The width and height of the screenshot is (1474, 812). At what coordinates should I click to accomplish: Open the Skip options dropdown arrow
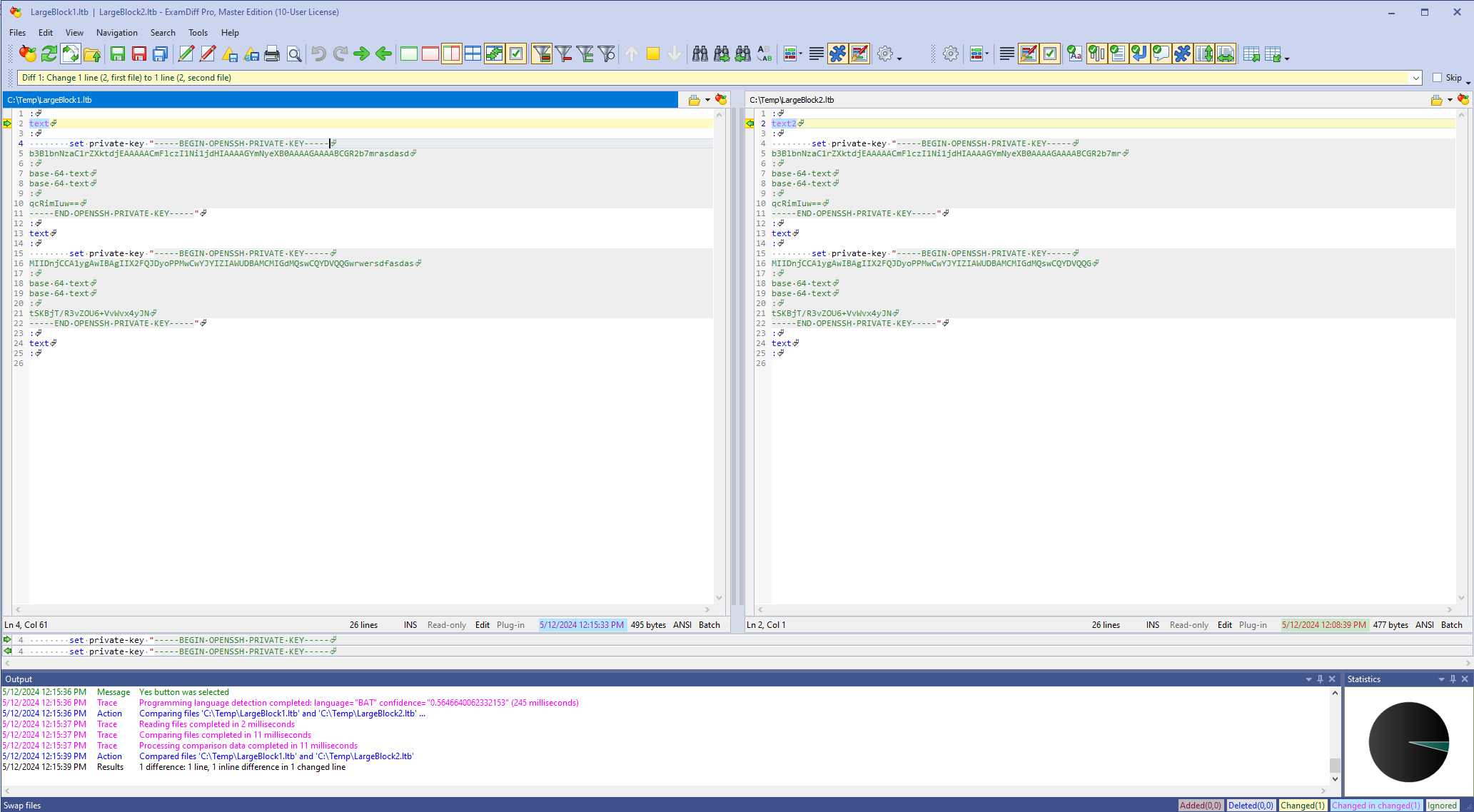(x=1468, y=81)
